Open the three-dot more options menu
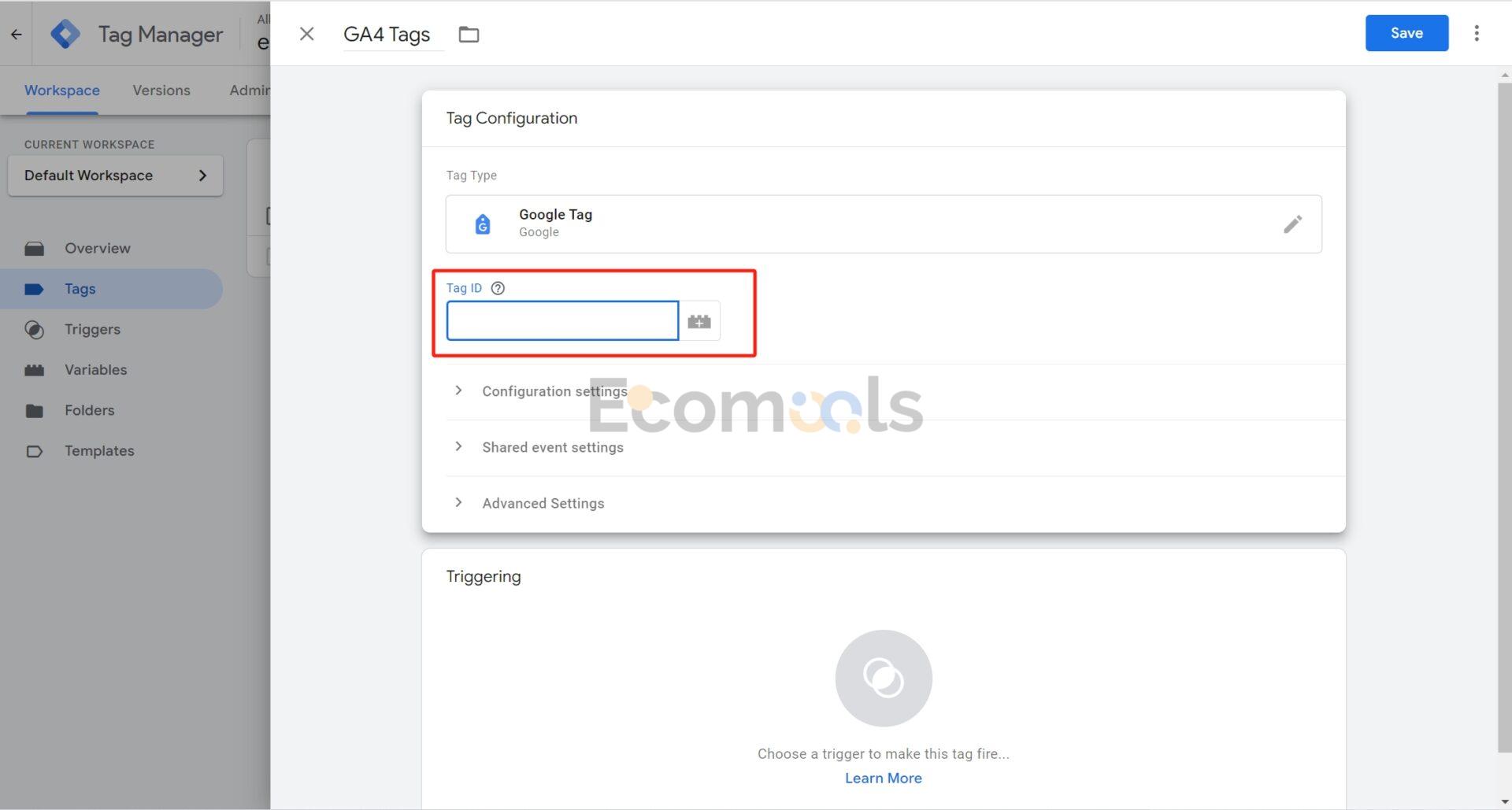Screen dimensions: 1512x810 pyautogui.click(x=1477, y=33)
